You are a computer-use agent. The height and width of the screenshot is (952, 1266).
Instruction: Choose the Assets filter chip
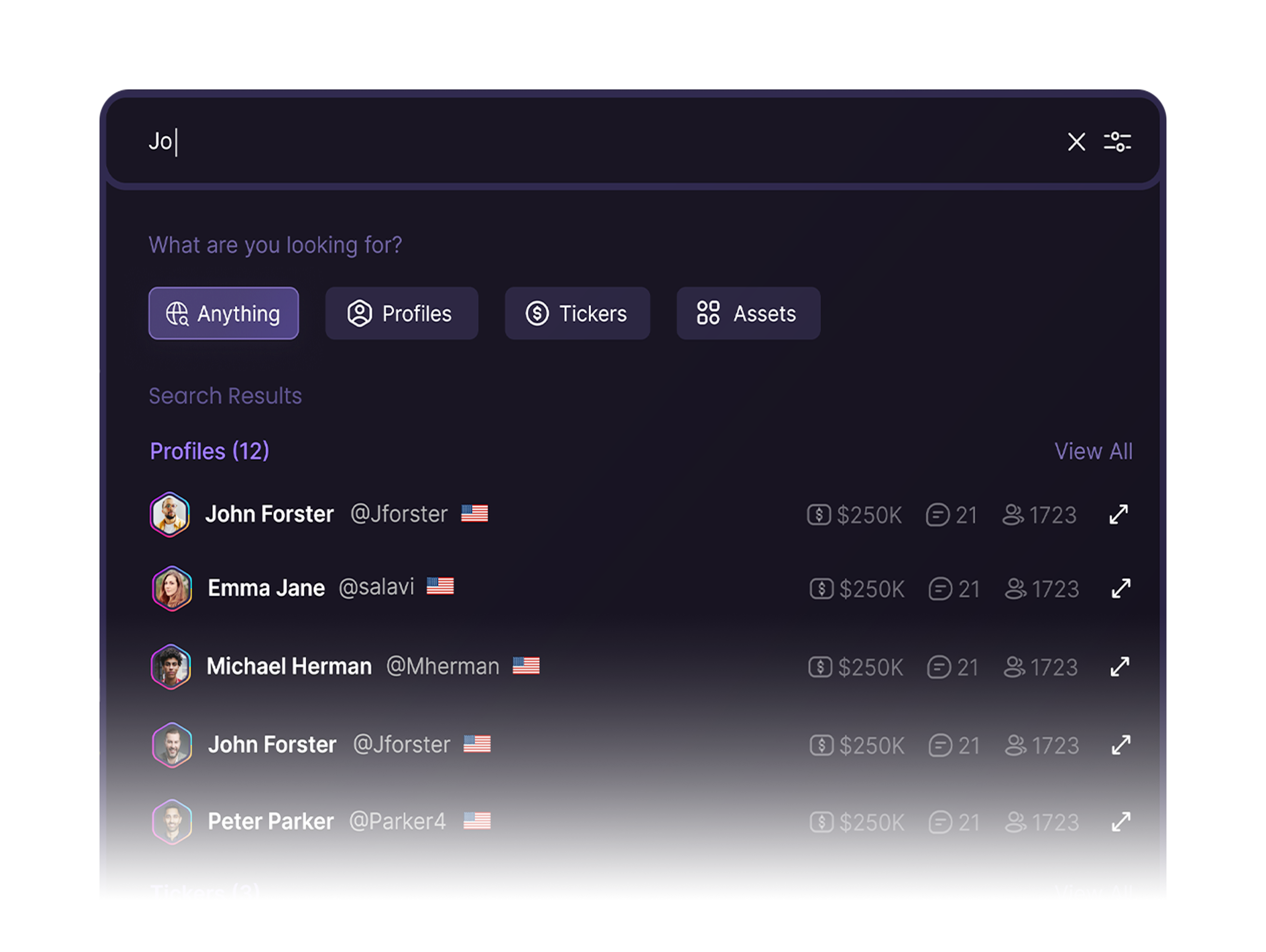click(x=749, y=313)
